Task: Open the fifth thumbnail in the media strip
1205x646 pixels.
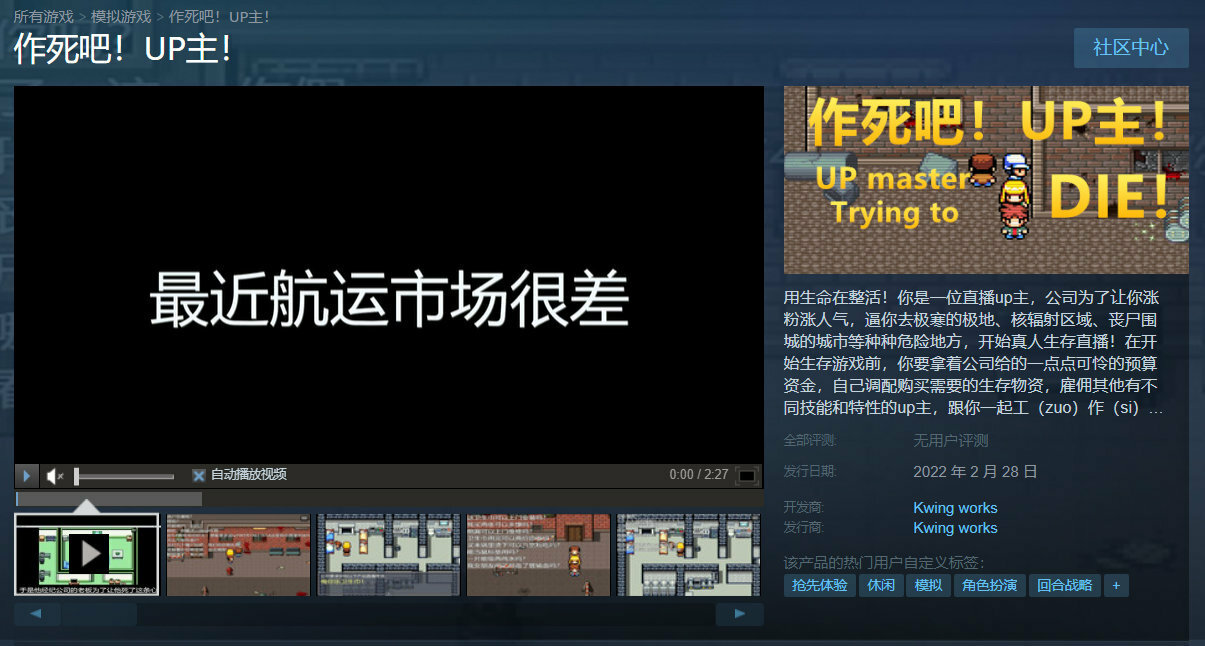Action: point(688,554)
